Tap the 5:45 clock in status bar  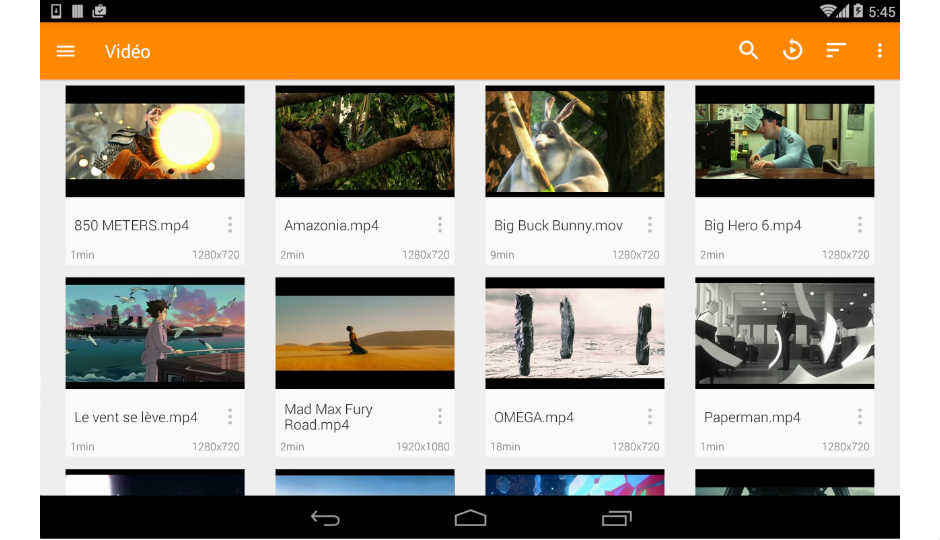coord(882,12)
